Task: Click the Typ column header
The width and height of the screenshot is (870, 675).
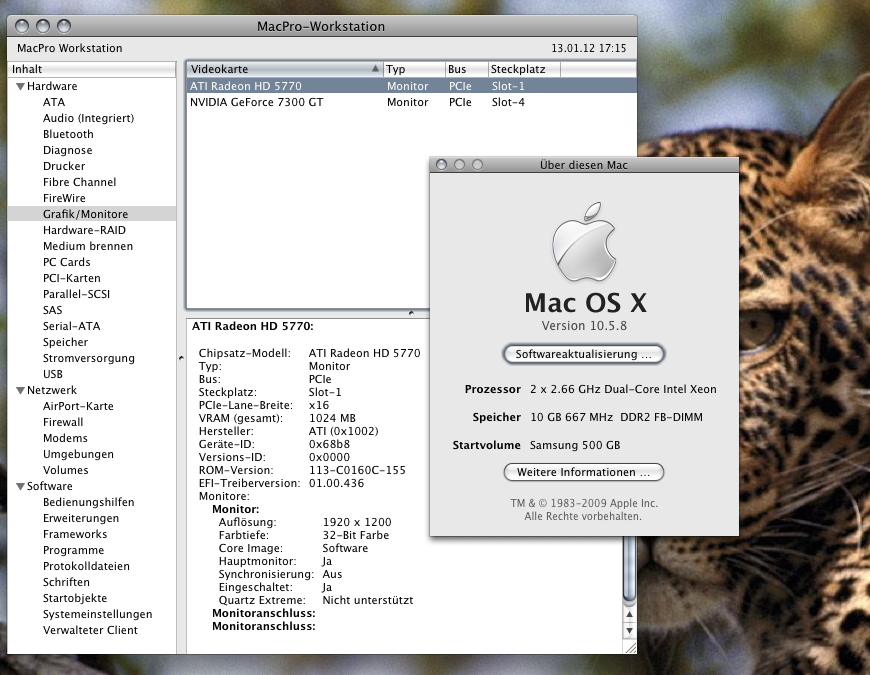Action: coord(414,69)
